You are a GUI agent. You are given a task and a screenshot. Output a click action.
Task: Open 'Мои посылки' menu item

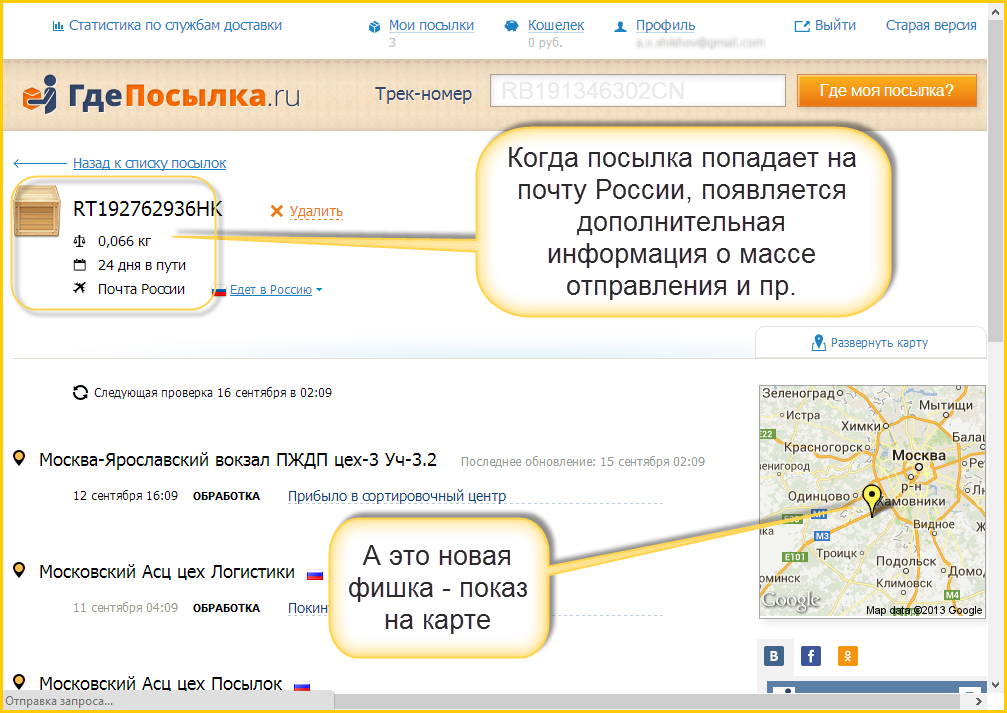point(431,26)
